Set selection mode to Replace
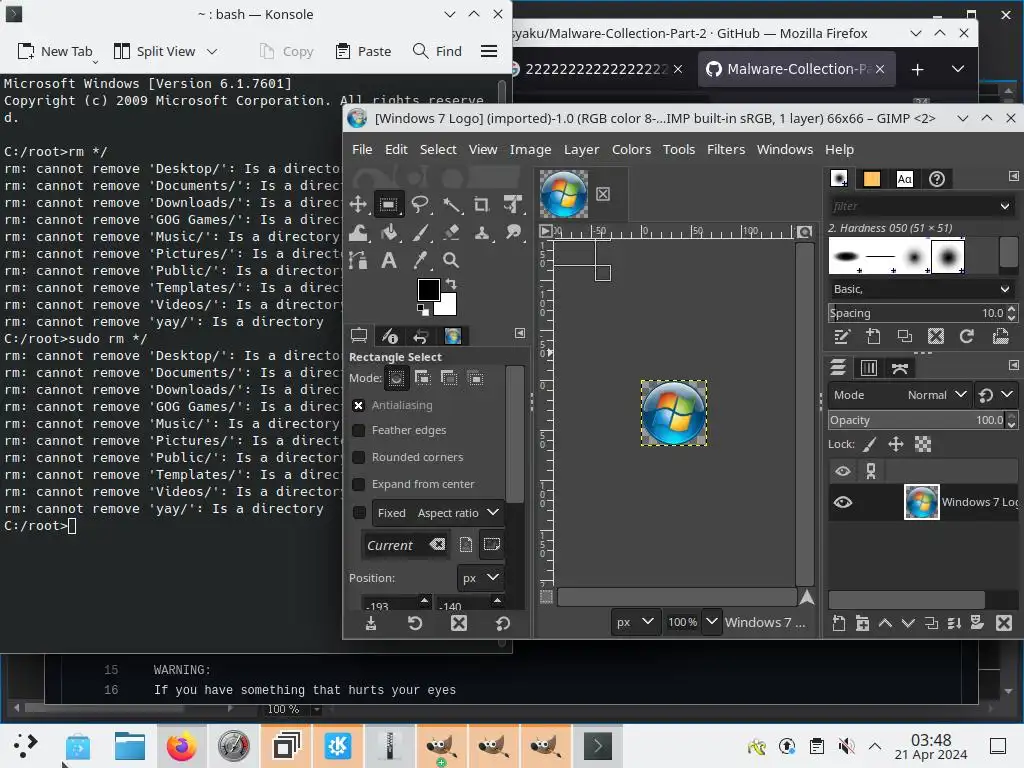This screenshot has height=768, width=1024. coord(396,378)
